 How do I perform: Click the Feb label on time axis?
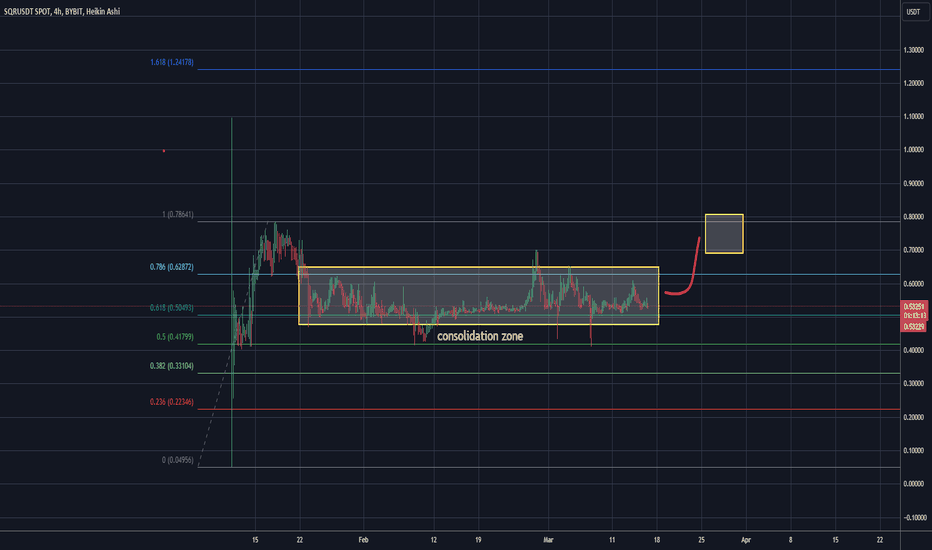pos(363,540)
